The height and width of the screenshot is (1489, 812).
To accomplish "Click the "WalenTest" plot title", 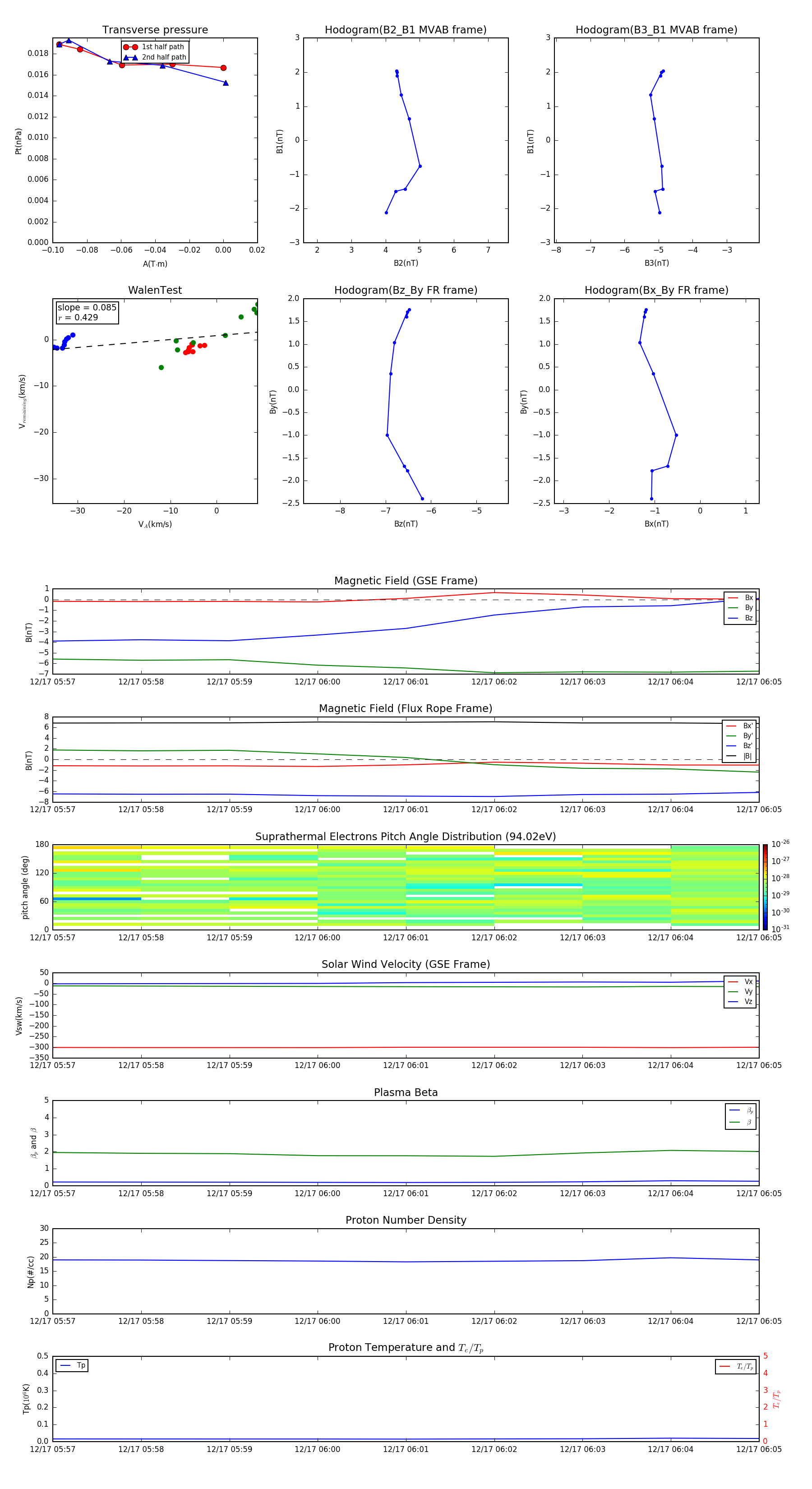I will pos(155,290).
